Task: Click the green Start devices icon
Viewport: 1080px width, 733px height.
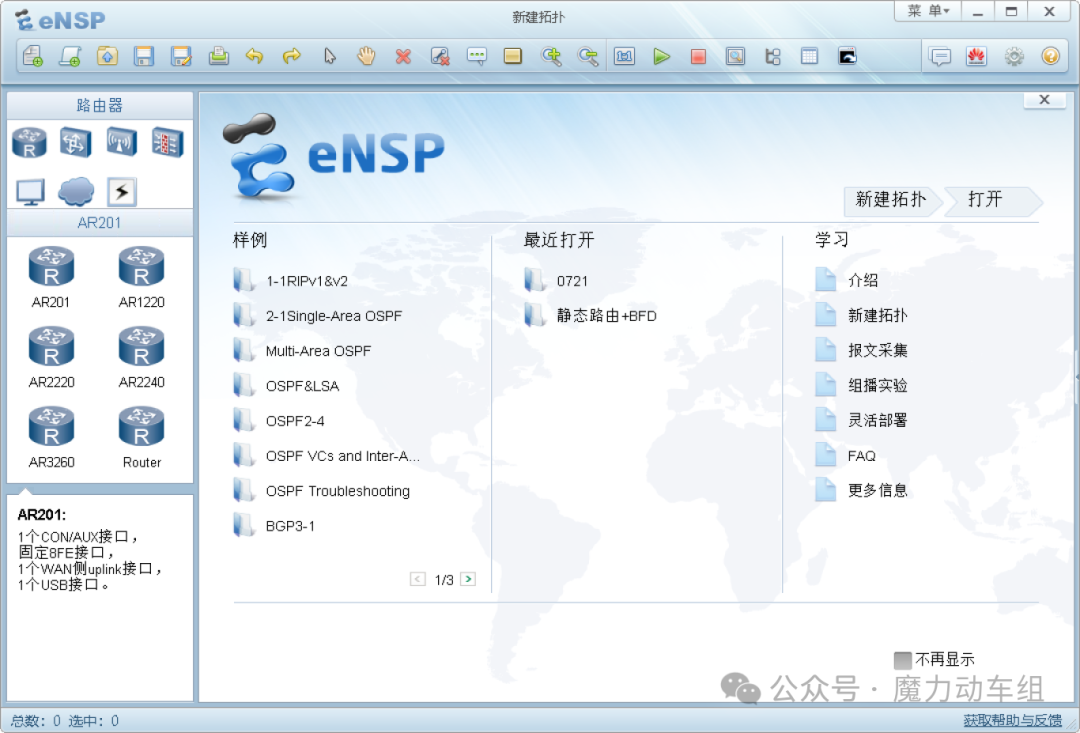Action: point(661,56)
